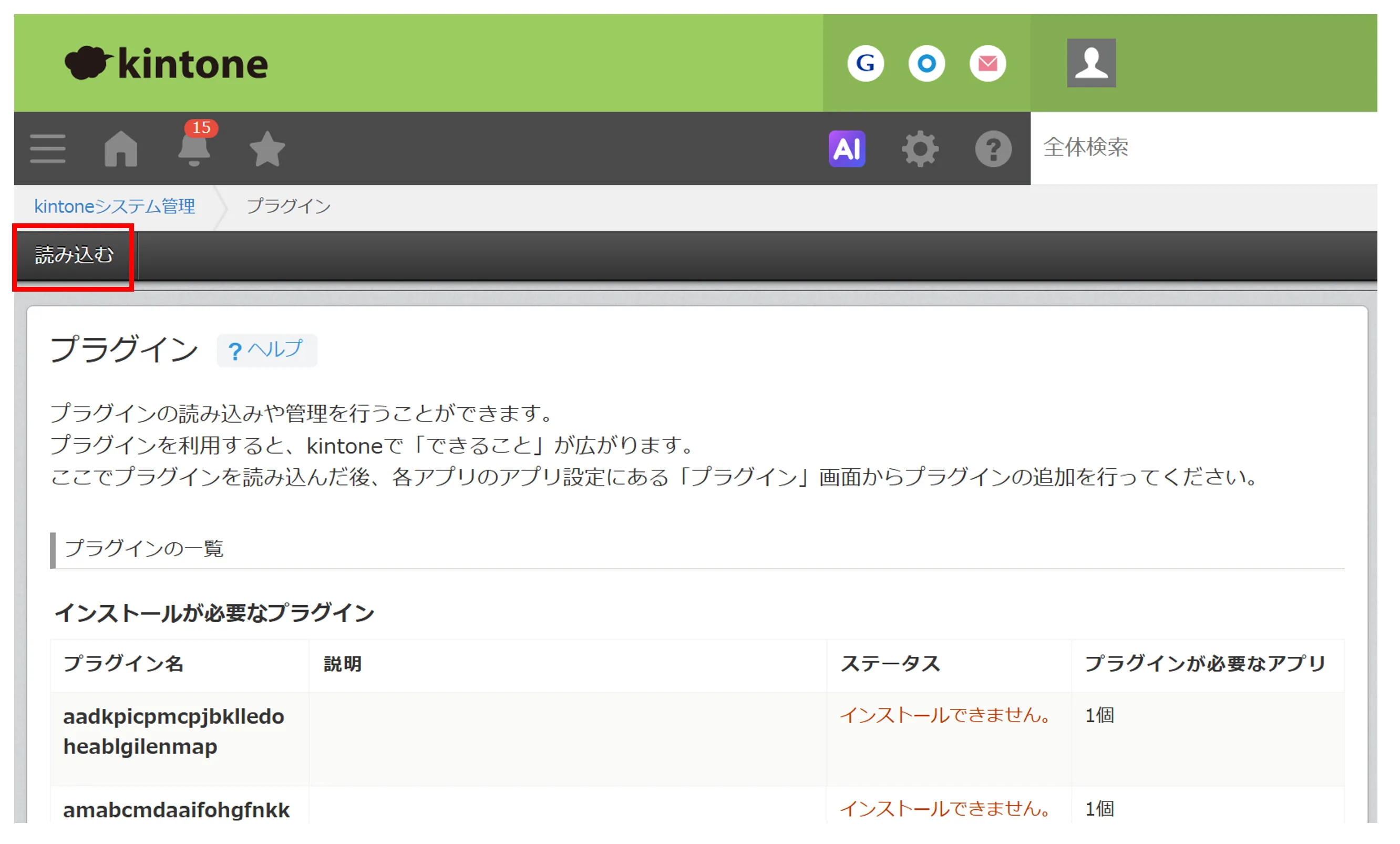Open the AI assistant icon
This screenshot has height=844, width=1400.
(x=847, y=149)
